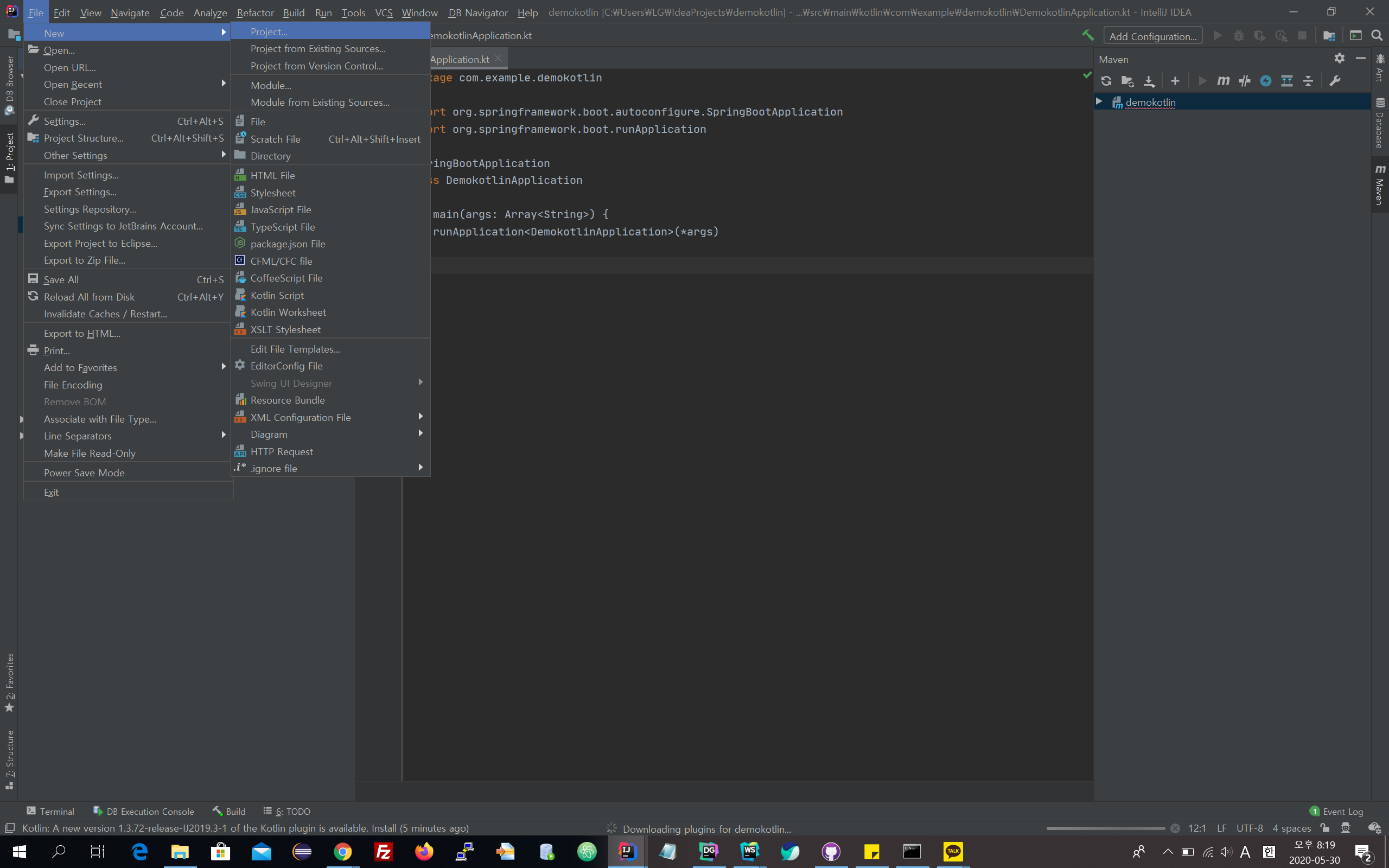This screenshot has height=868, width=1389.
Task: Open the Search Everywhere magnifier
Action: pyautogui.click(x=1377, y=36)
